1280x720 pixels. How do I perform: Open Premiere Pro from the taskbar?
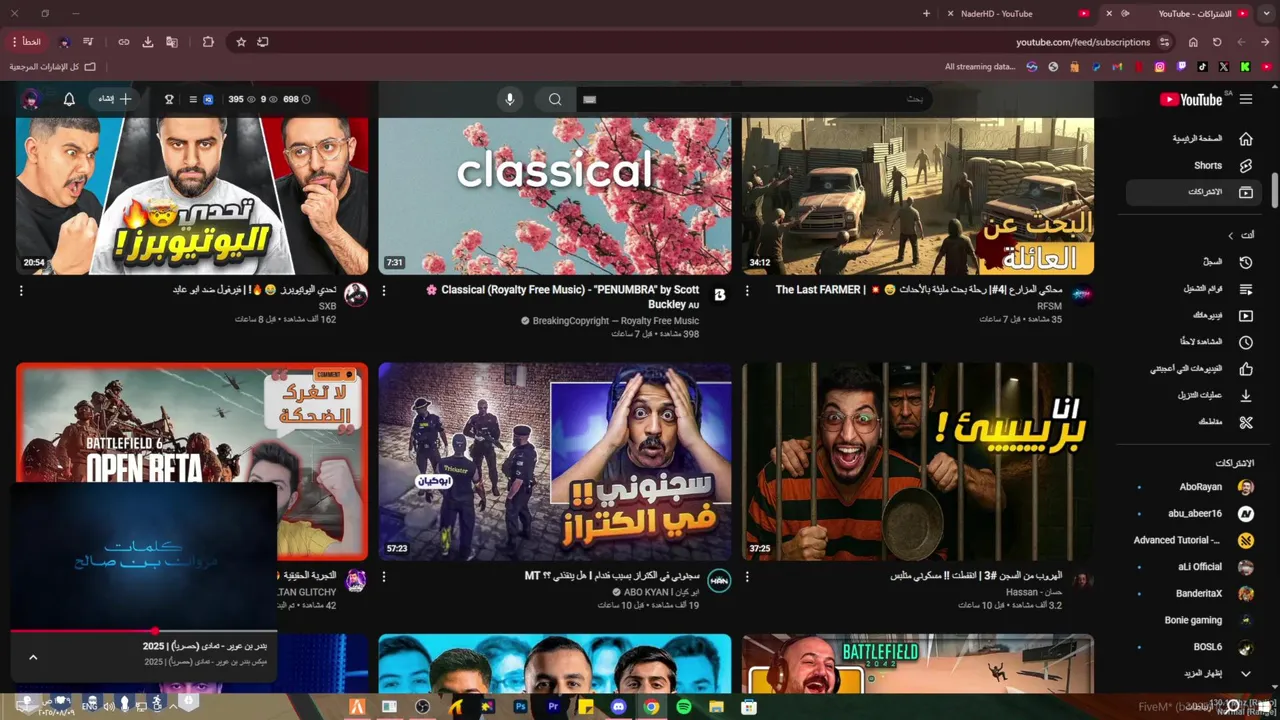[553, 707]
